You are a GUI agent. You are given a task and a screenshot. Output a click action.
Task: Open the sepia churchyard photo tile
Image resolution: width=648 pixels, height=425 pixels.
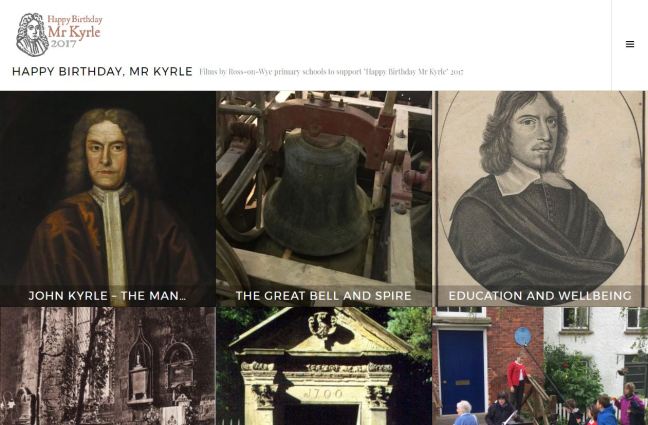tap(108, 366)
